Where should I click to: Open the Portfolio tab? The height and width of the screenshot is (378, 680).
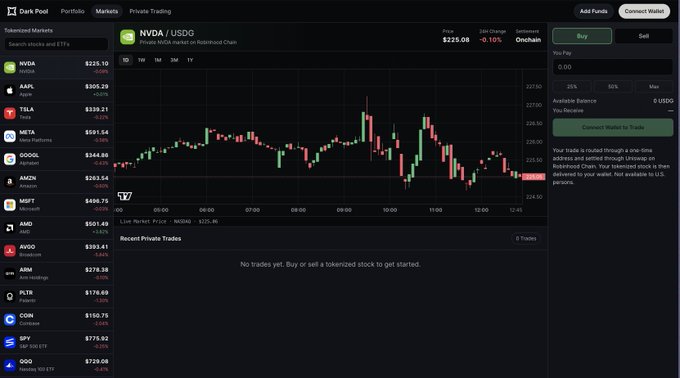72,11
